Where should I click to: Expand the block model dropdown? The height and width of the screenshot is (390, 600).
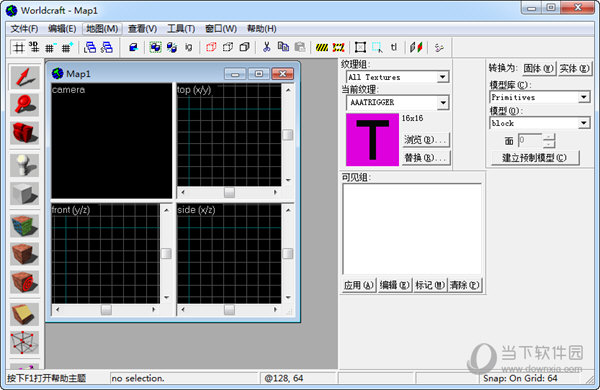584,123
